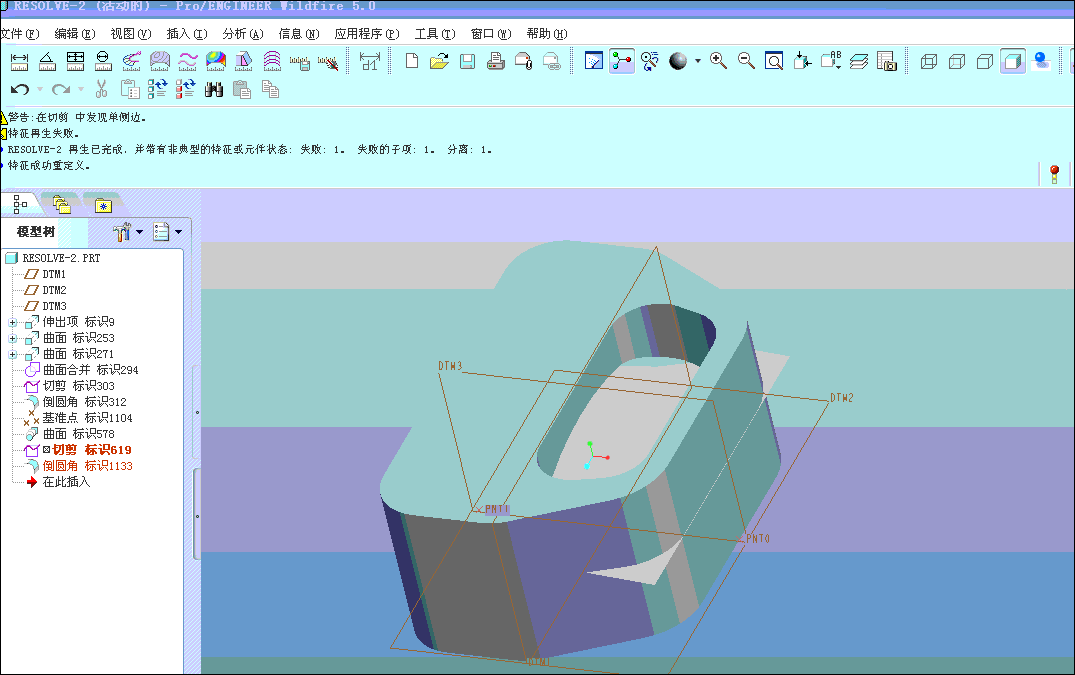This screenshot has width=1075, height=675.
Task: Toggle spin center display
Action: point(622,61)
